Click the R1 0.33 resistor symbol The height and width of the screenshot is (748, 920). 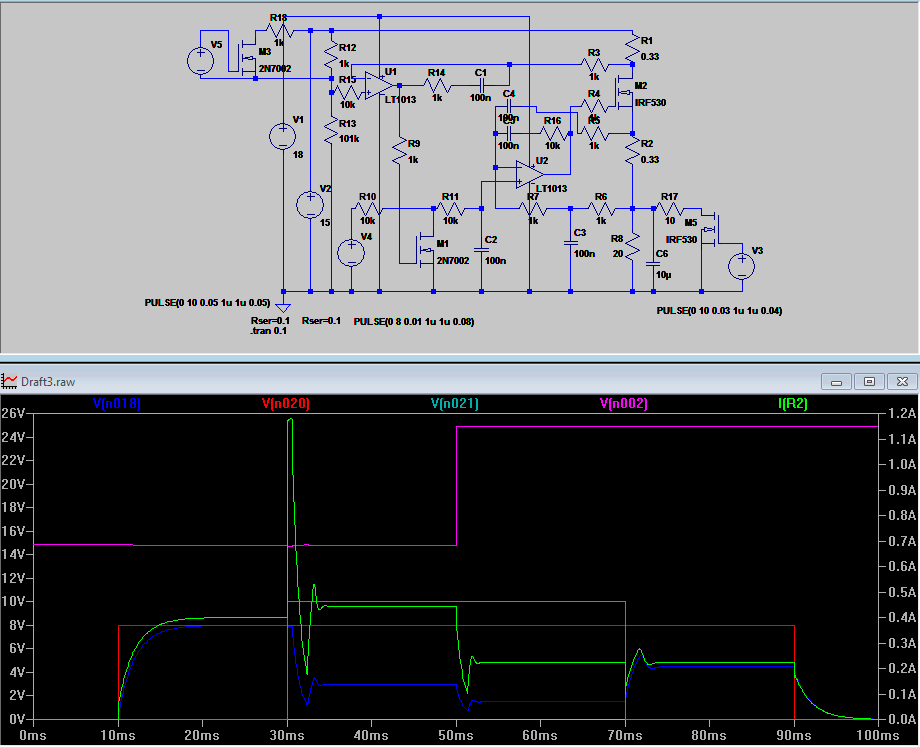pyautogui.click(x=632, y=48)
